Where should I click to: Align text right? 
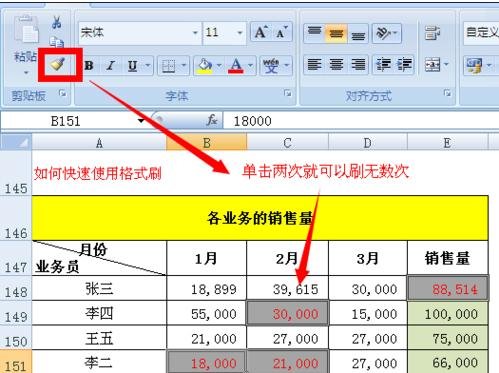coord(358,64)
